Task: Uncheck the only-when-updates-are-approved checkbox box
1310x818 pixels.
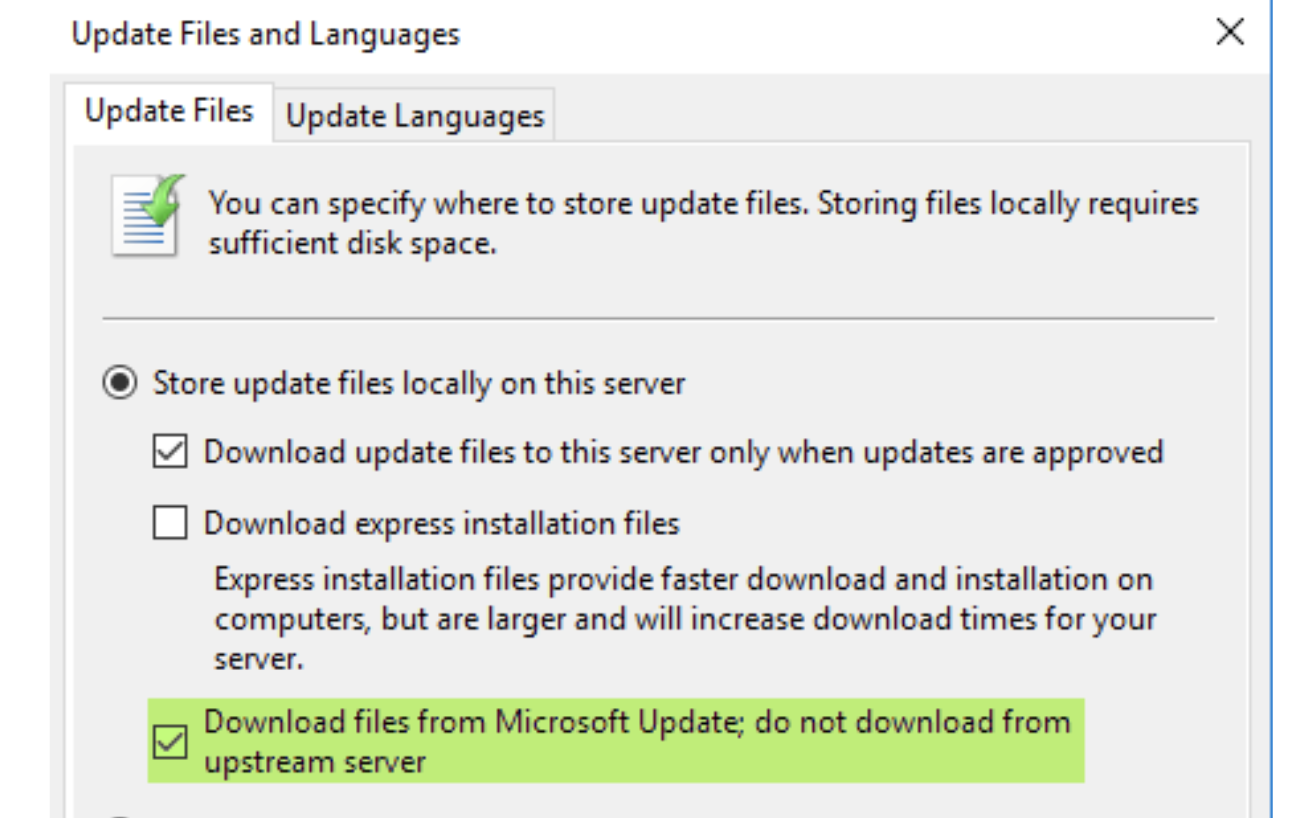Action: pyautogui.click(x=170, y=453)
